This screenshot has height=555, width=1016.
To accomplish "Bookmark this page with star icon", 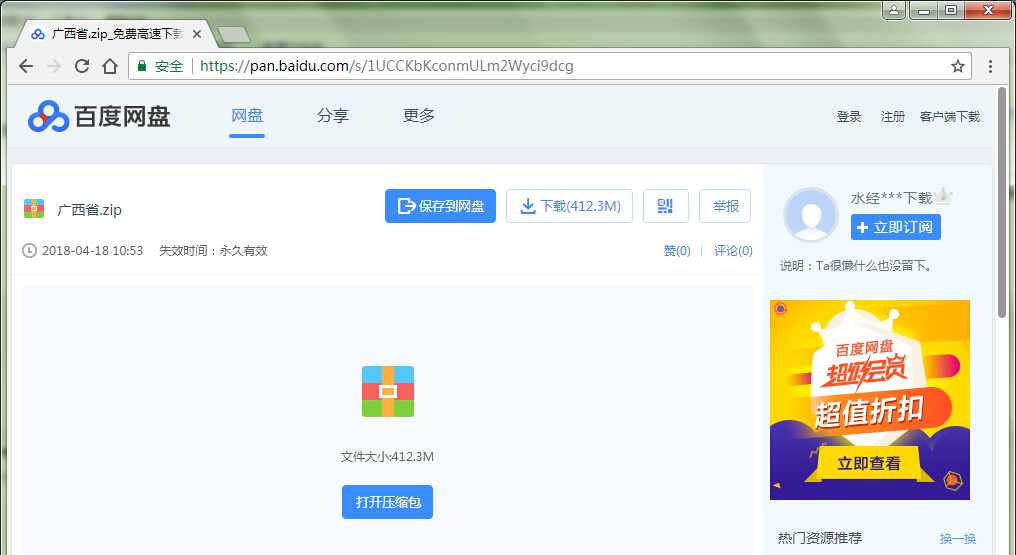I will pos(958,66).
